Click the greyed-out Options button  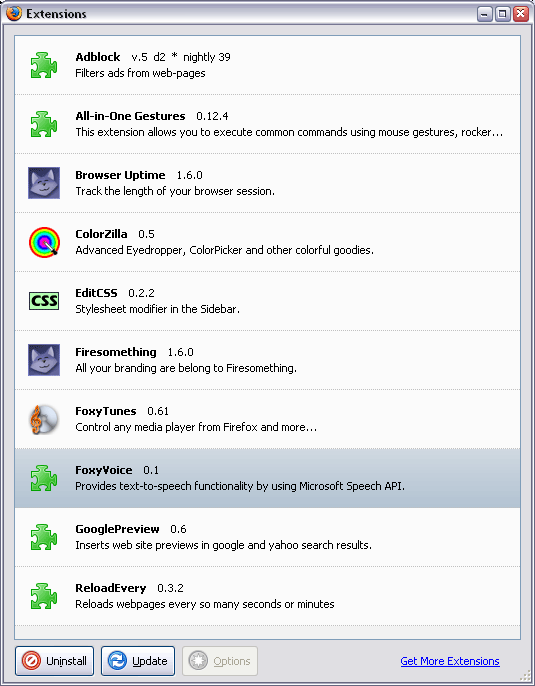(220, 661)
